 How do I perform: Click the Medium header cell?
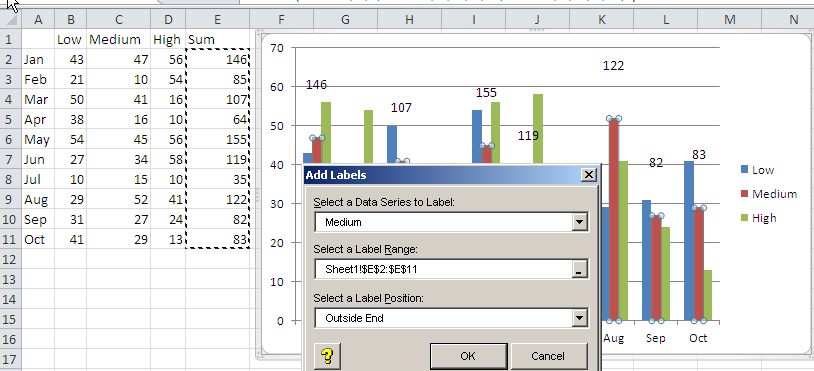click(x=119, y=39)
